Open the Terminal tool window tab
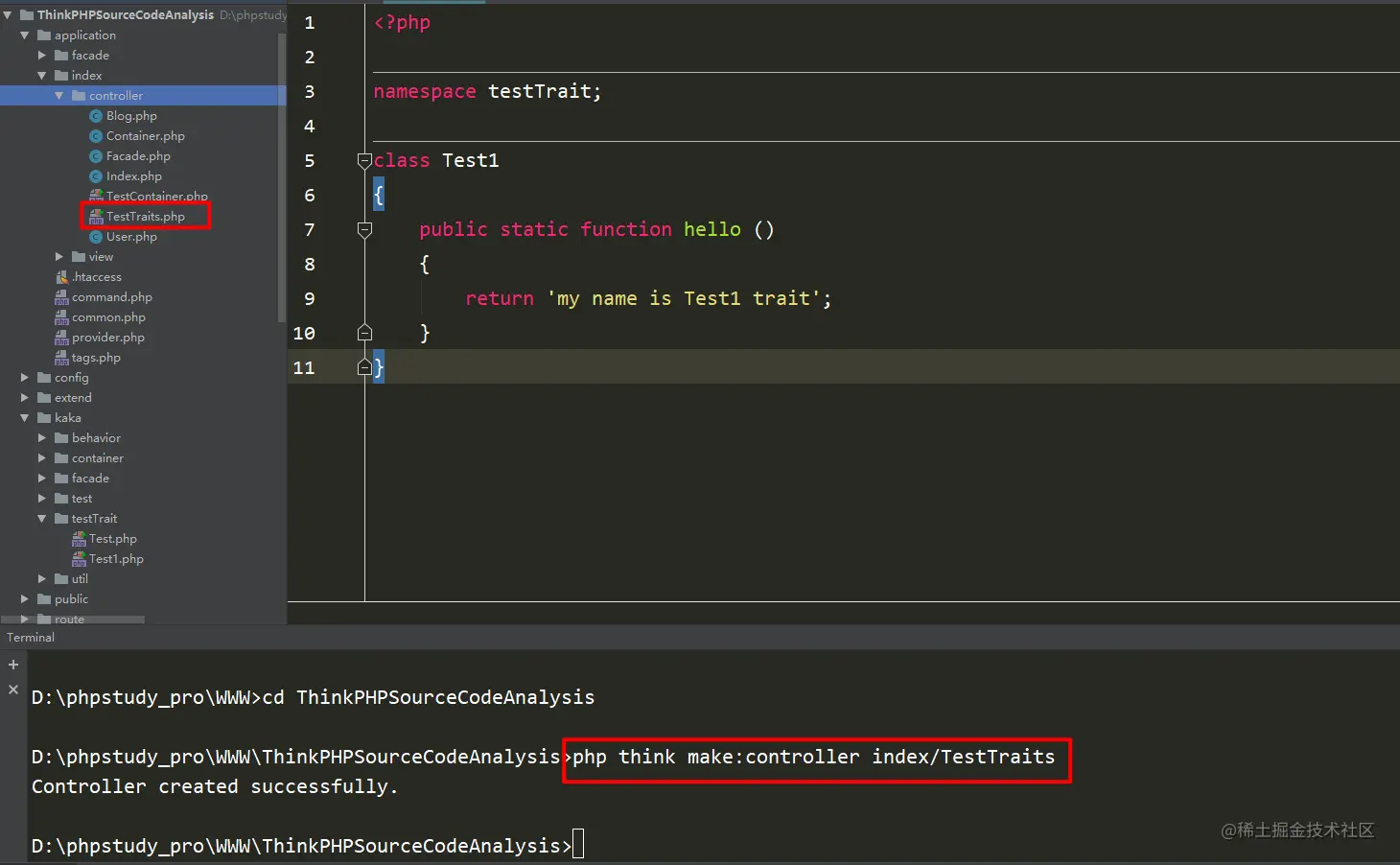The width and height of the screenshot is (1400, 865). (31, 638)
